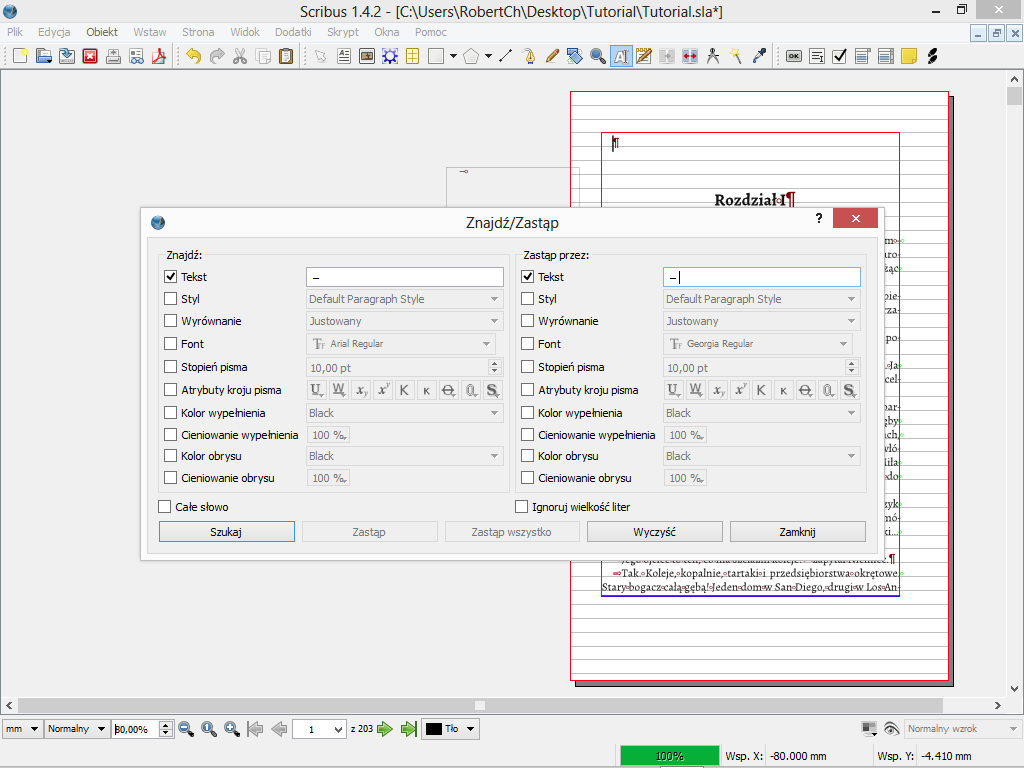Expand the page number combo box

337,729
